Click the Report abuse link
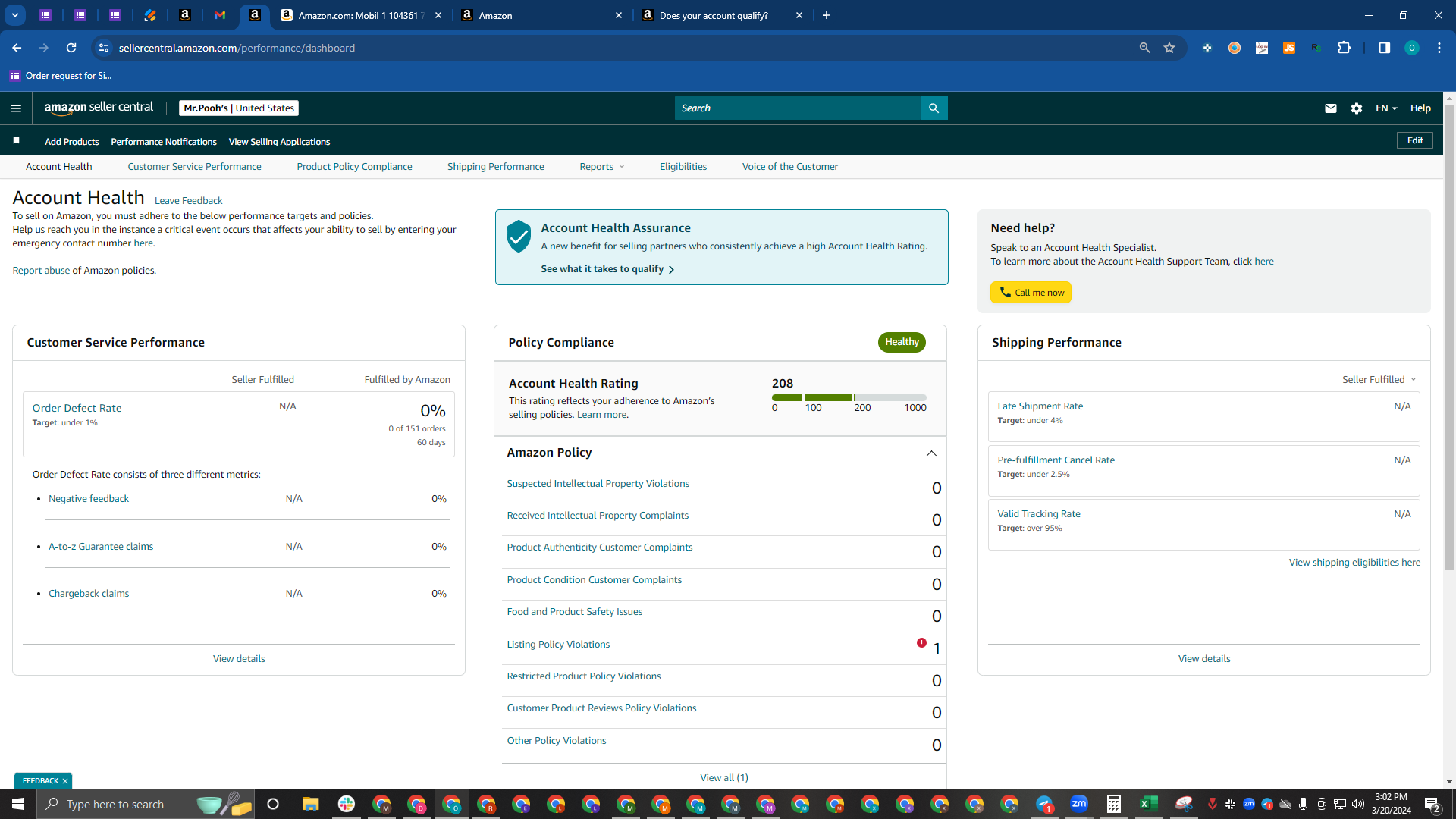The height and width of the screenshot is (819, 1456). tap(41, 271)
